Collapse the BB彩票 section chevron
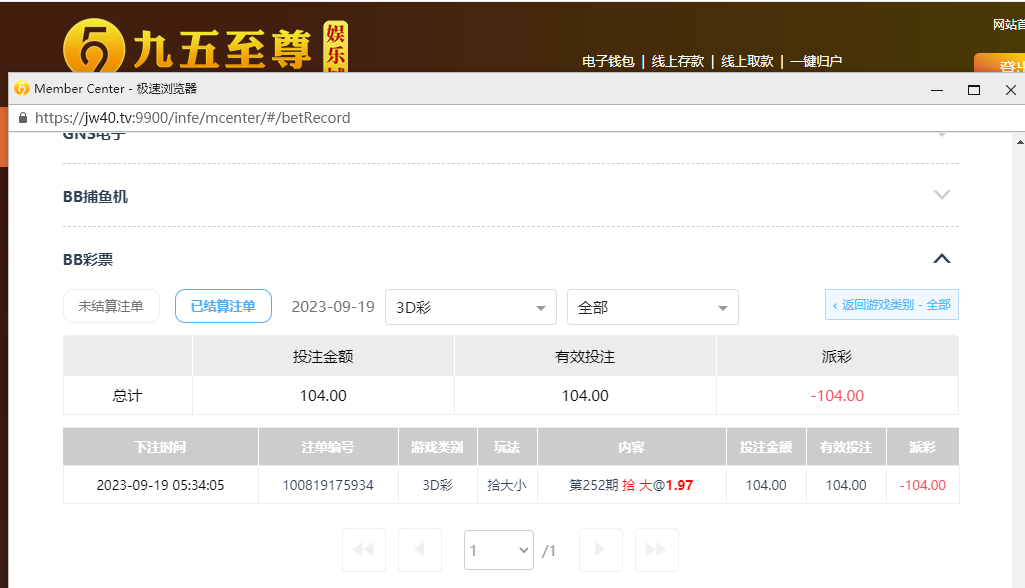Image resolution: width=1025 pixels, height=588 pixels. tap(941, 259)
